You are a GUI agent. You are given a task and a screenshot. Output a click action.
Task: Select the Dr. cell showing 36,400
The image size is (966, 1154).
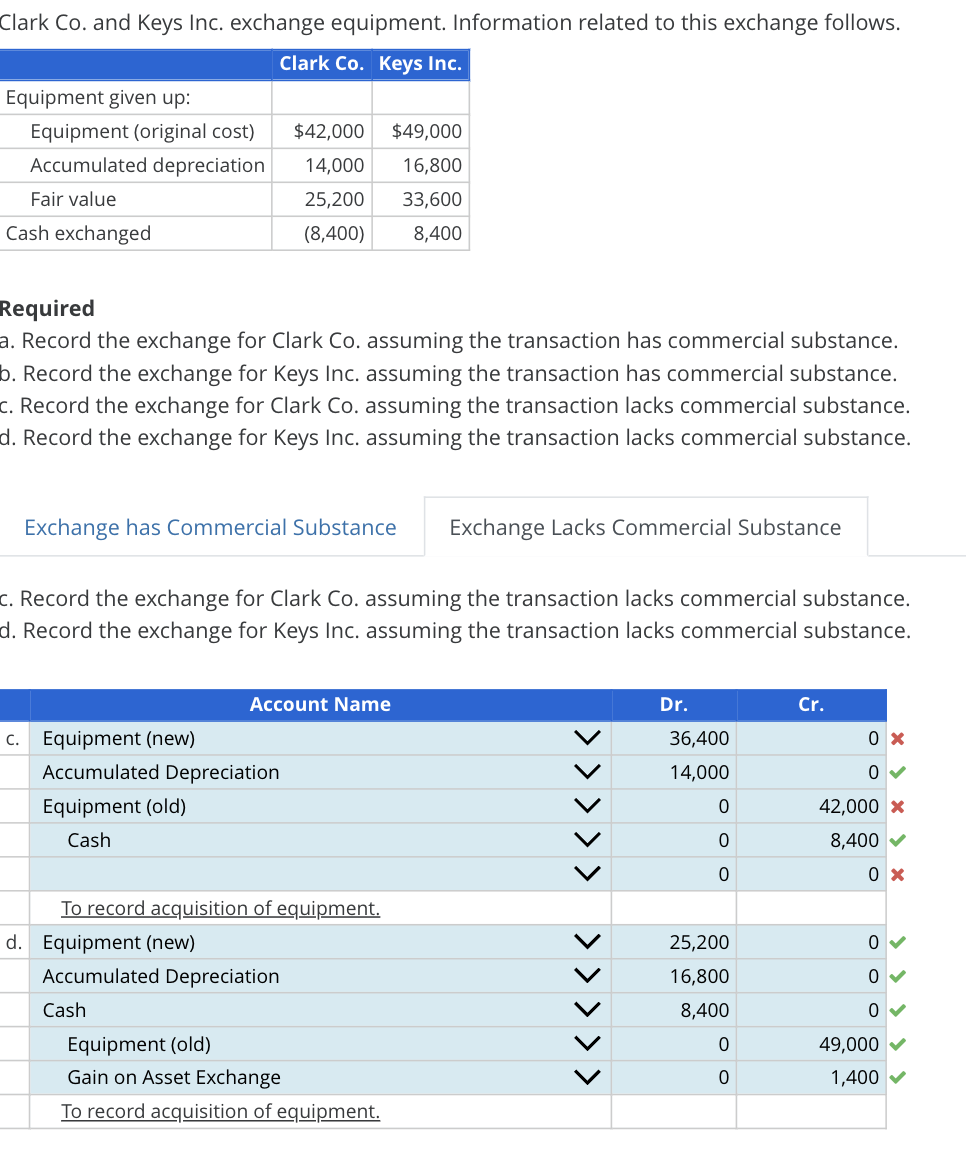[x=673, y=738]
